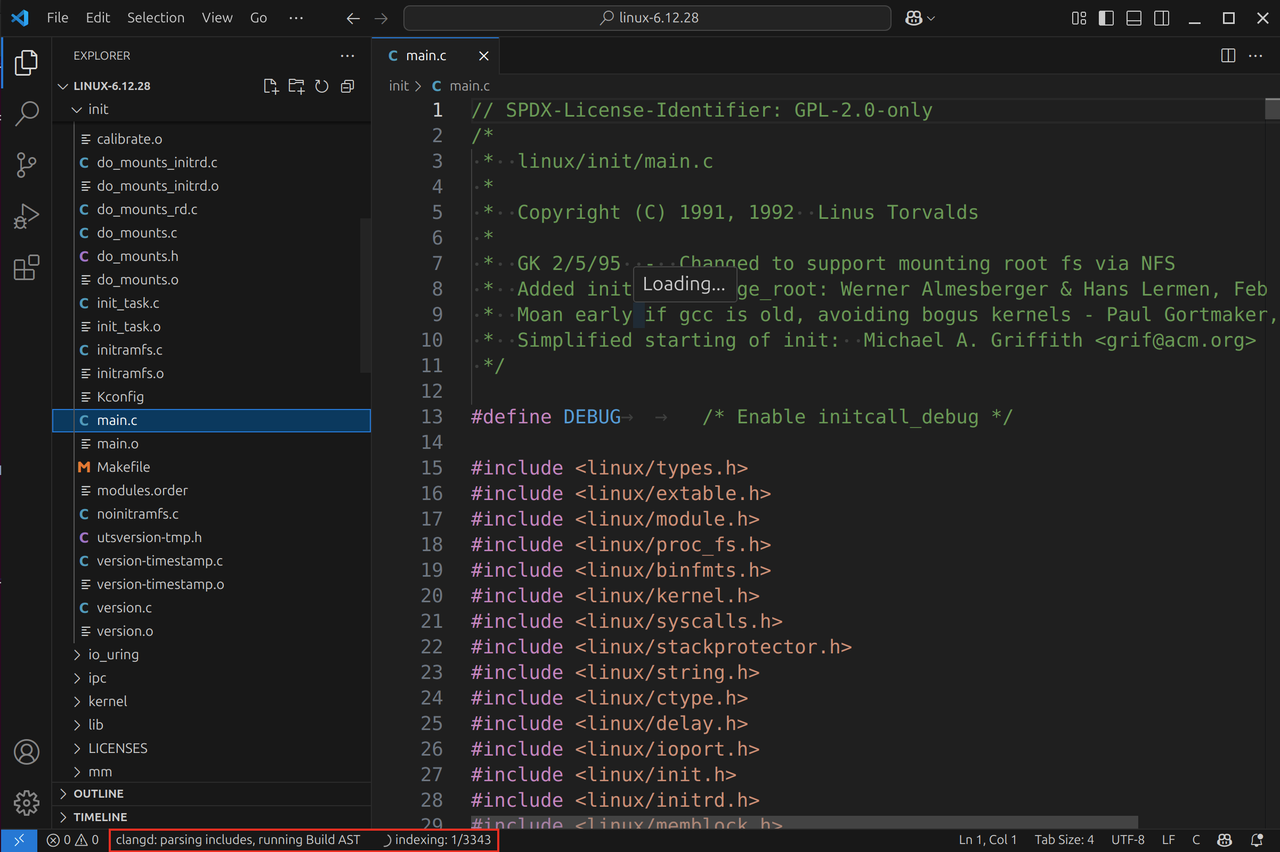1280x852 pixels.
Task: Open the Search view in activity bar
Action: pos(26,113)
